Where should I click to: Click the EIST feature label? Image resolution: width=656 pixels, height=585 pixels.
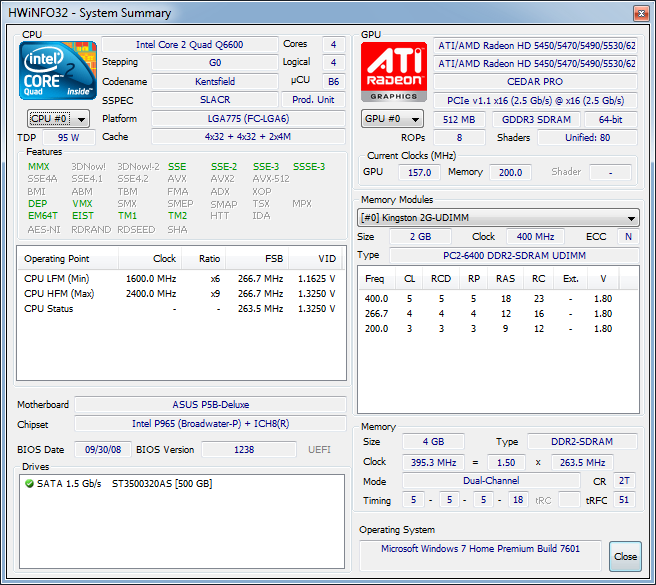(83, 216)
